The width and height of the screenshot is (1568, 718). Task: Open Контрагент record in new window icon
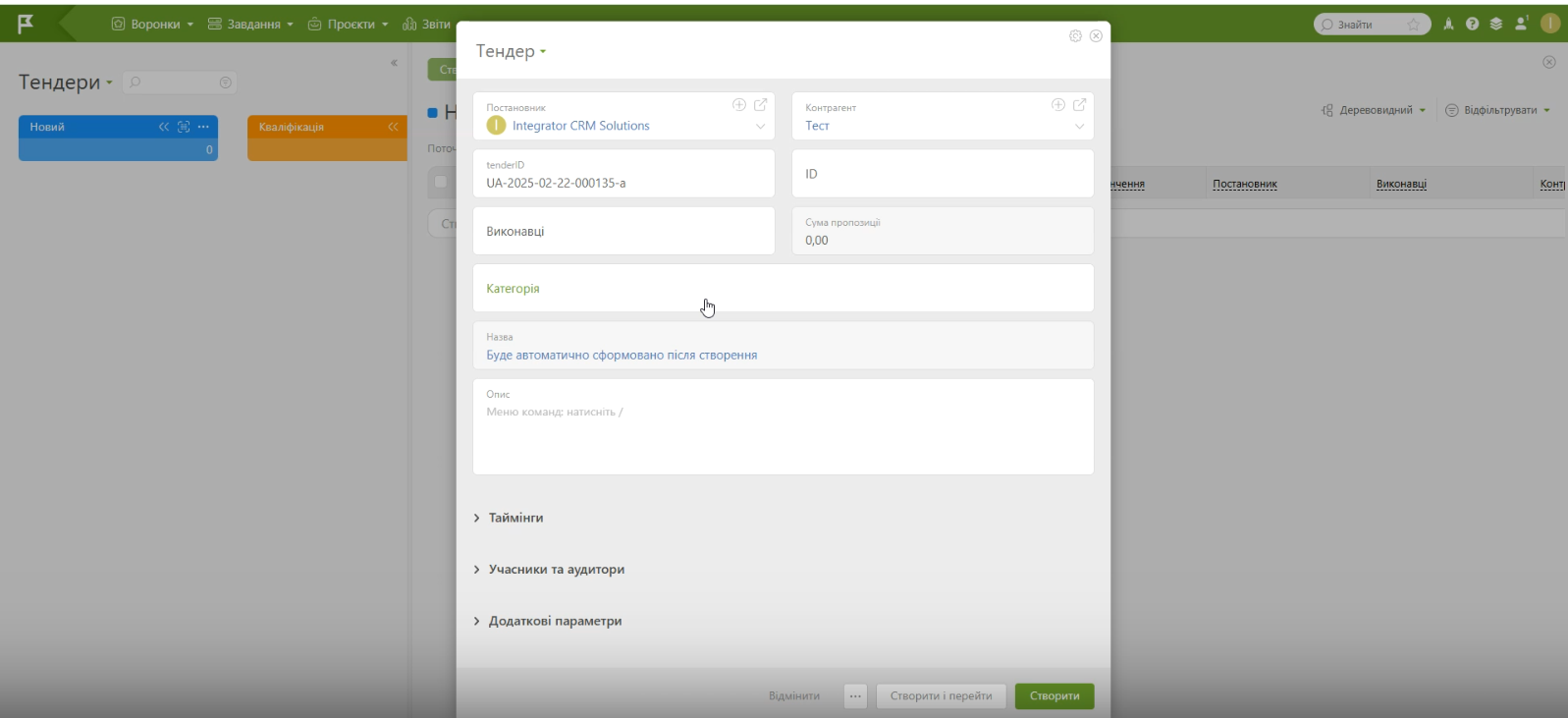pyautogui.click(x=1079, y=105)
